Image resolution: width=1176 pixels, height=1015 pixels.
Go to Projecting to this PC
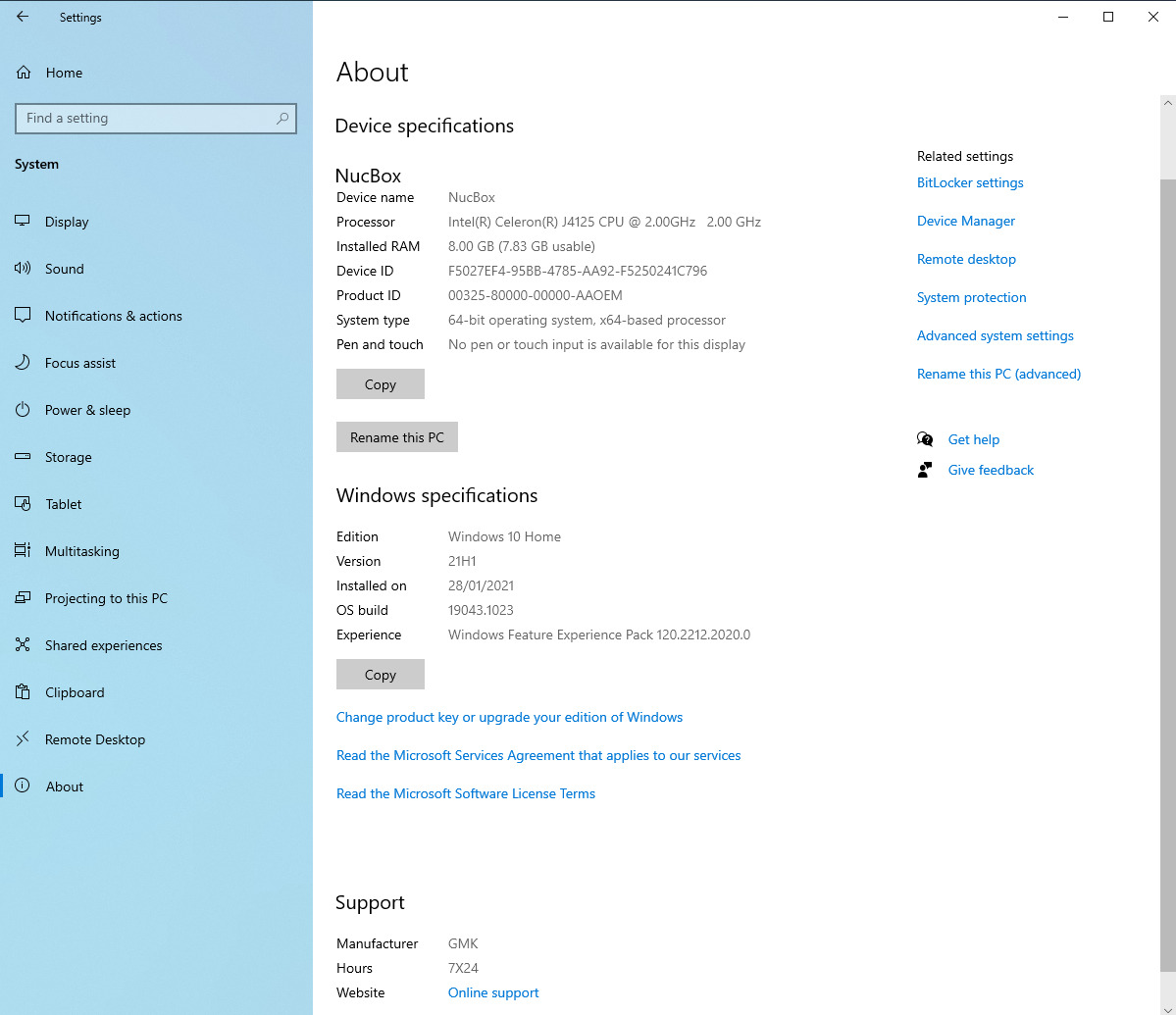coord(156,599)
